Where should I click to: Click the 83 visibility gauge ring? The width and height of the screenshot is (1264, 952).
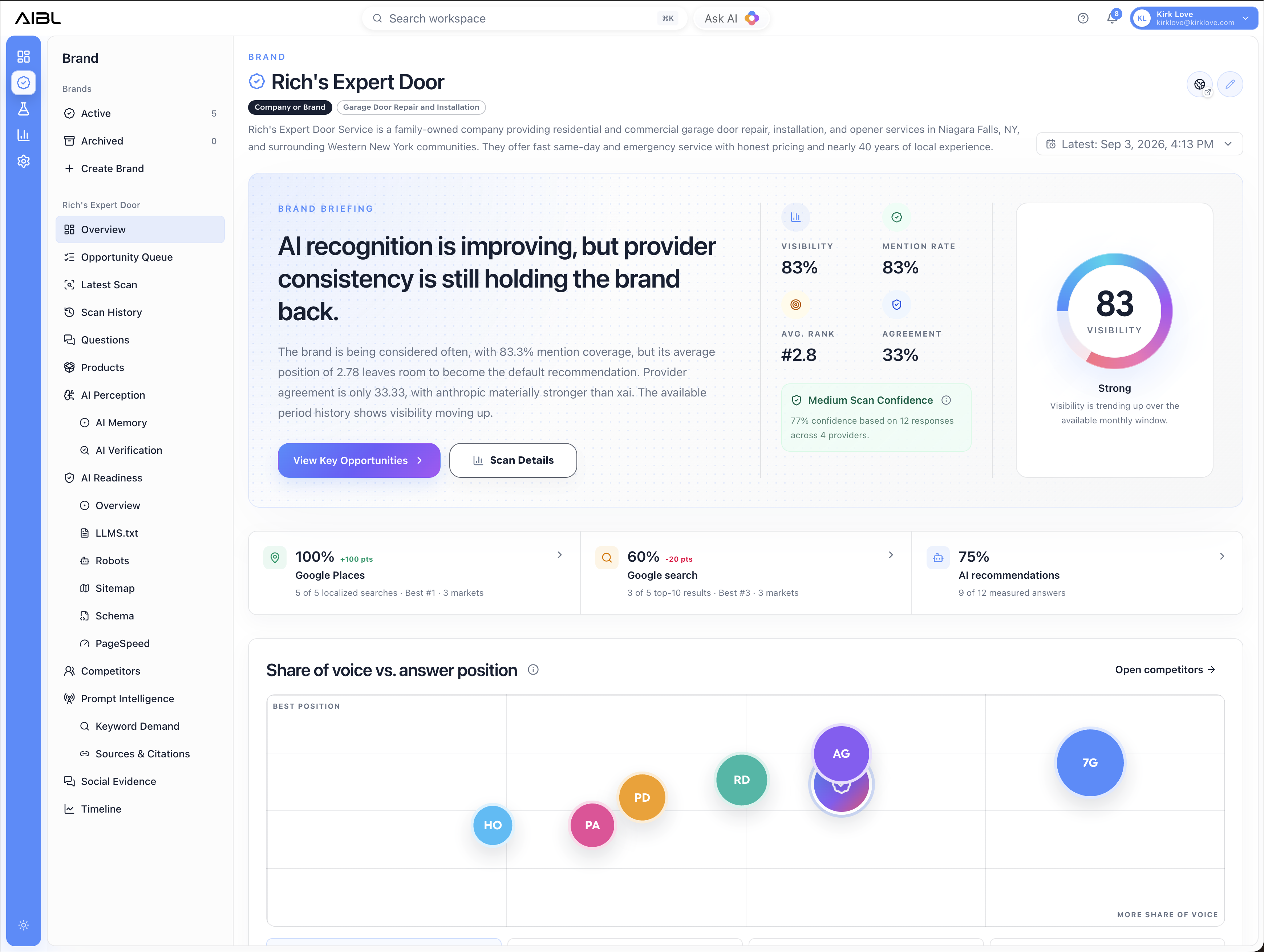pos(1114,311)
